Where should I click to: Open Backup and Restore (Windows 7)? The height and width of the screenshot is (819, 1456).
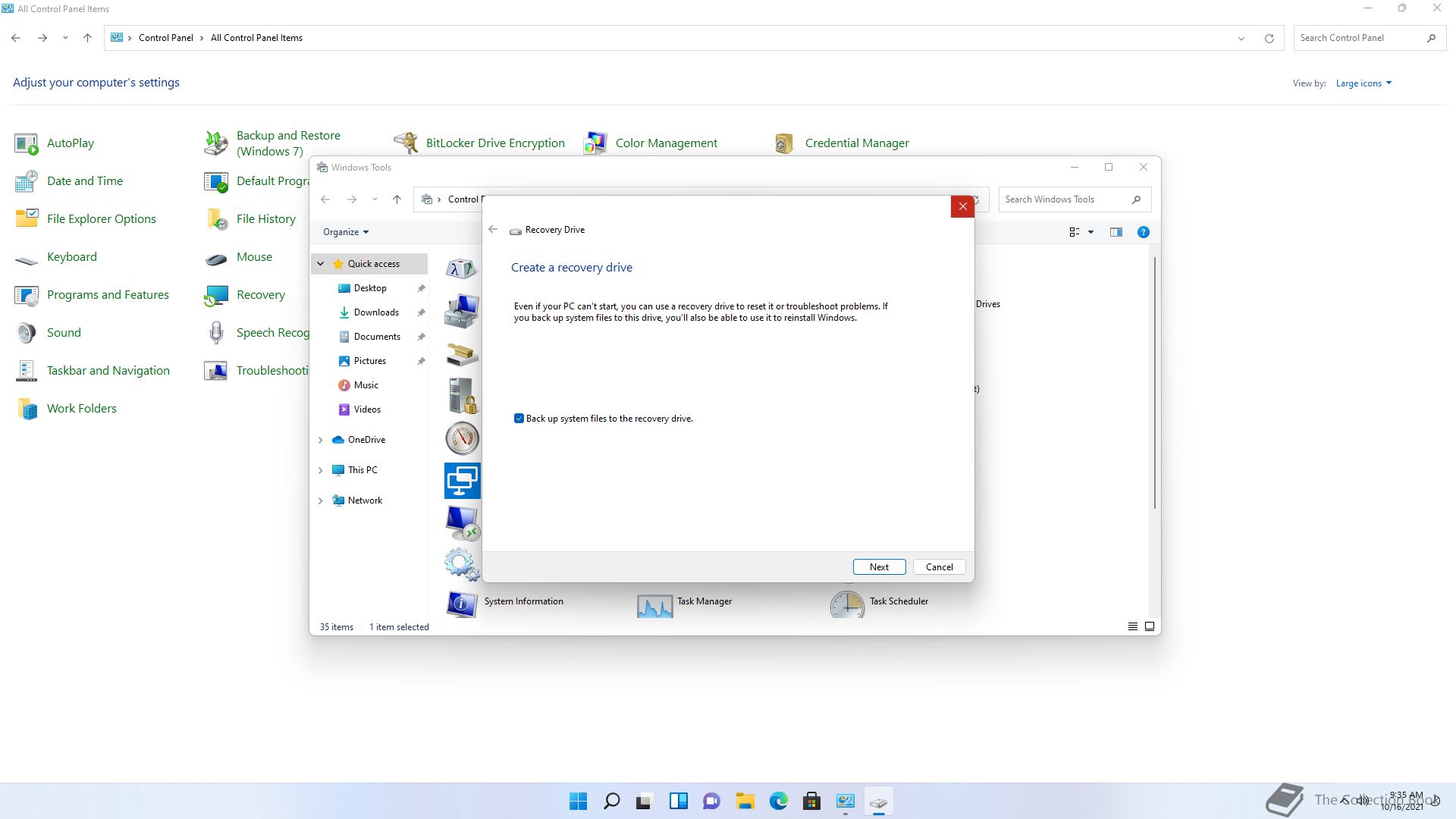(273, 143)
